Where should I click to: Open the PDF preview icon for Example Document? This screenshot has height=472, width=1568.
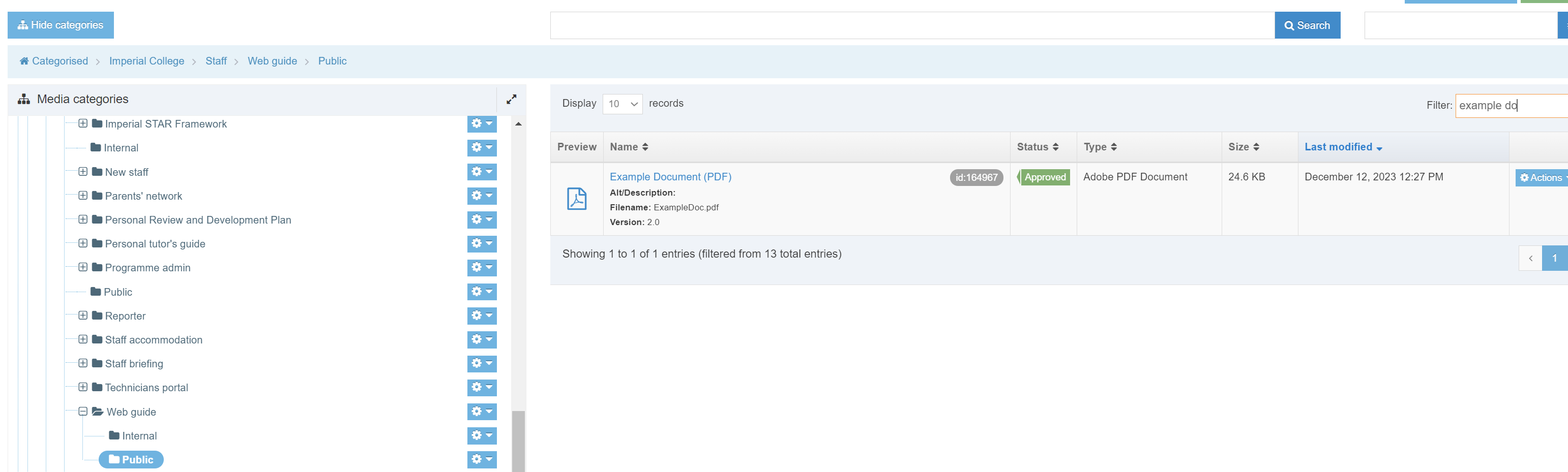576,199
